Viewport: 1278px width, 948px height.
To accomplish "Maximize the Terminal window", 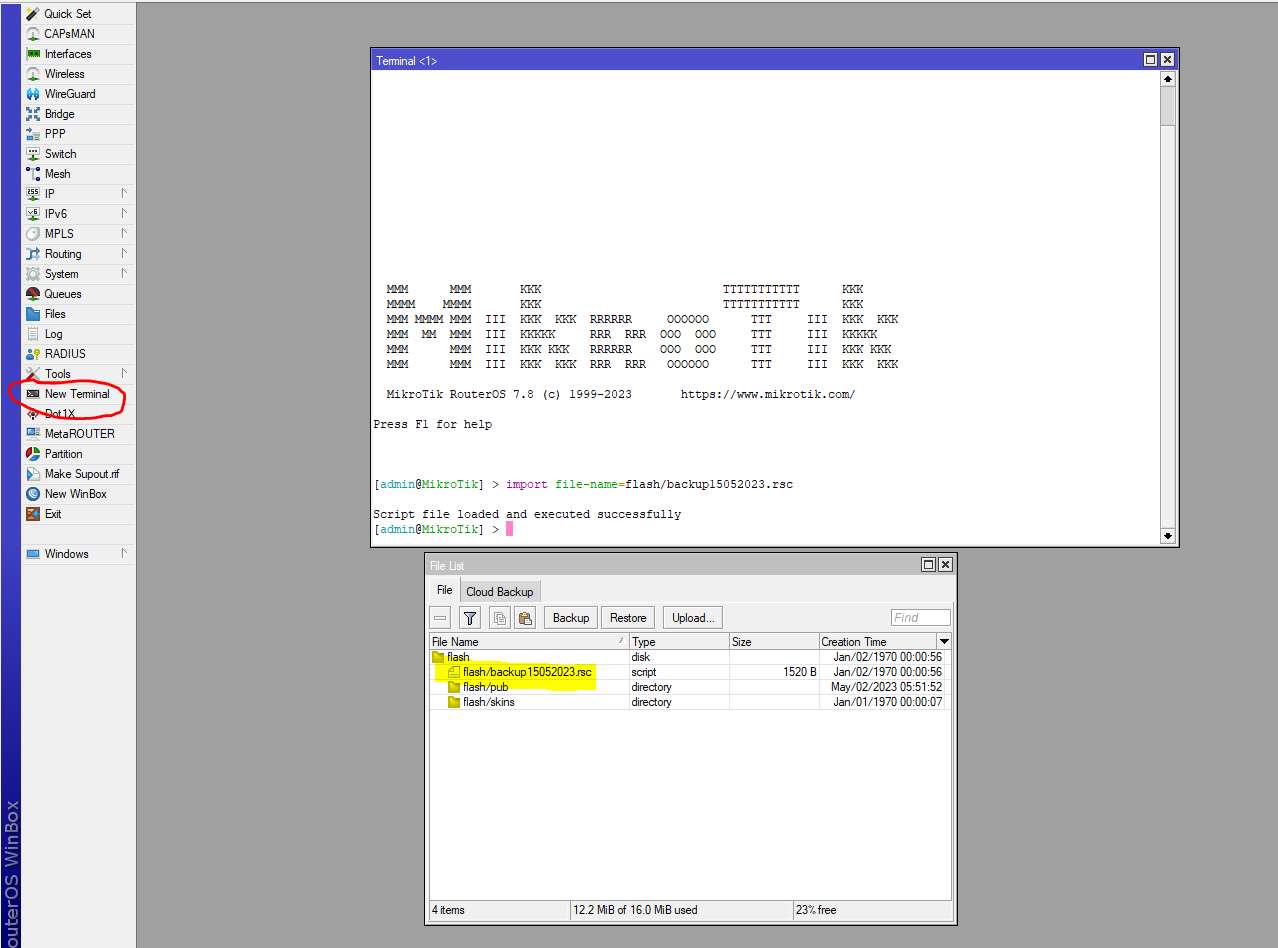I will [x=1150, y=60].
